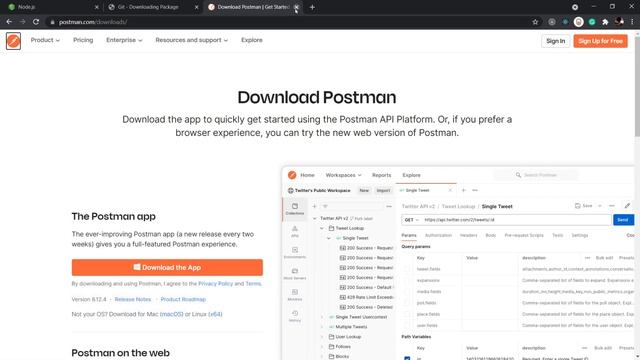The width and height of the screenshot is (640, 360).
Task: Click the Import button in the workspace preview
Action: (x=383, y=191)
